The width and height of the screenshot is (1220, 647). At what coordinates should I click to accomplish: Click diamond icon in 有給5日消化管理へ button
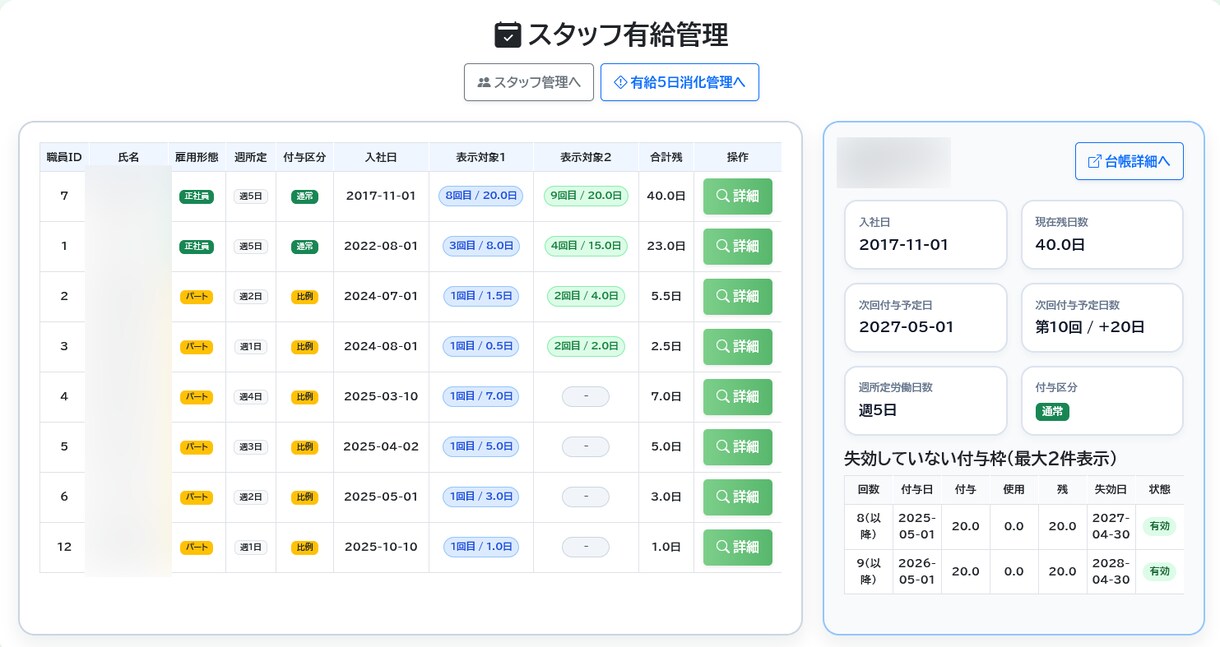(x=620, y=82)
